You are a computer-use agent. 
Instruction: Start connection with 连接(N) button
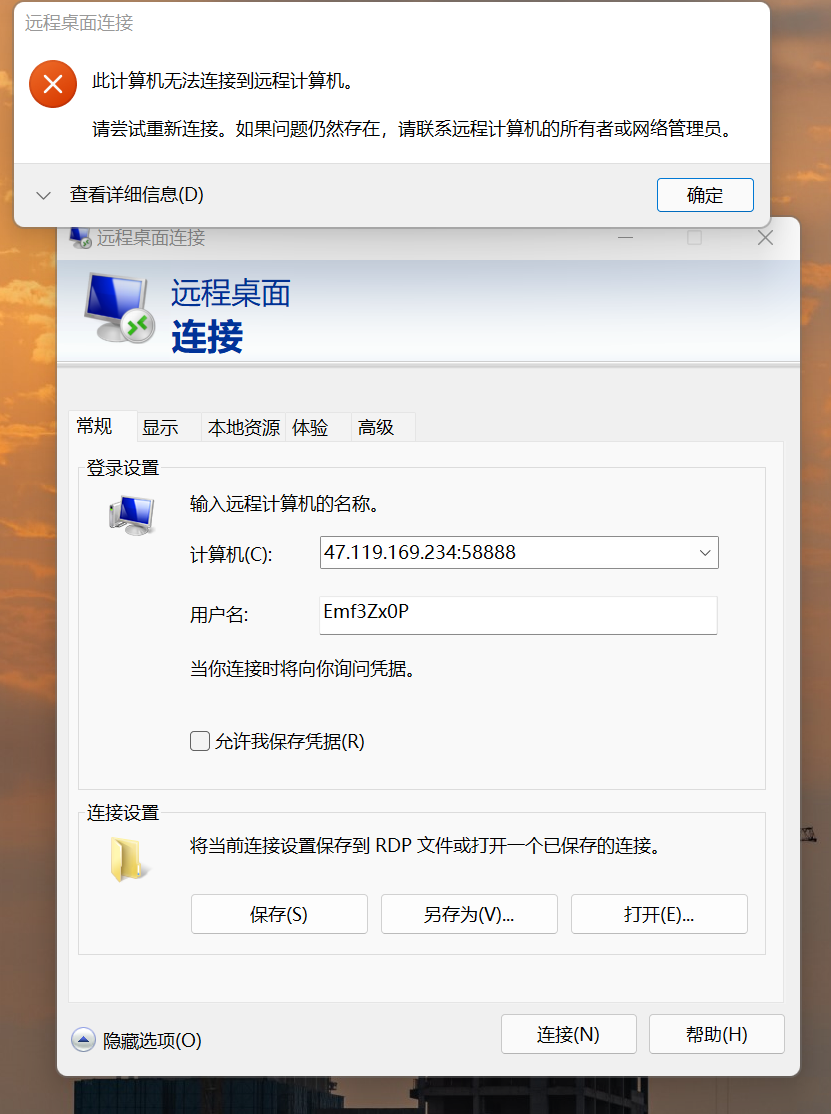click(568, 1034)
